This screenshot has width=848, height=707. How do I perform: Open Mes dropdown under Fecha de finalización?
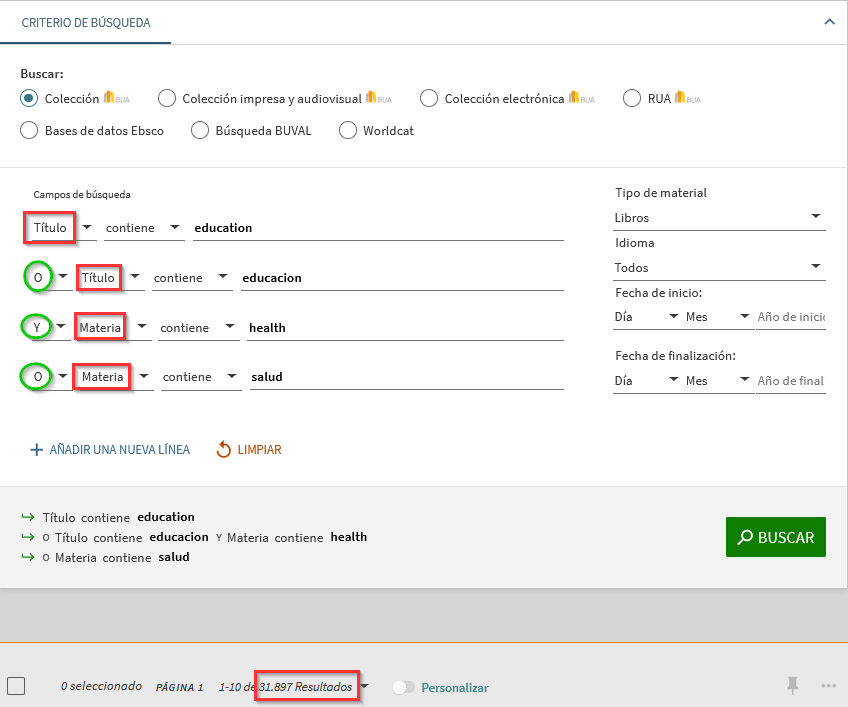pyautogui.click(x=718, y=380)
